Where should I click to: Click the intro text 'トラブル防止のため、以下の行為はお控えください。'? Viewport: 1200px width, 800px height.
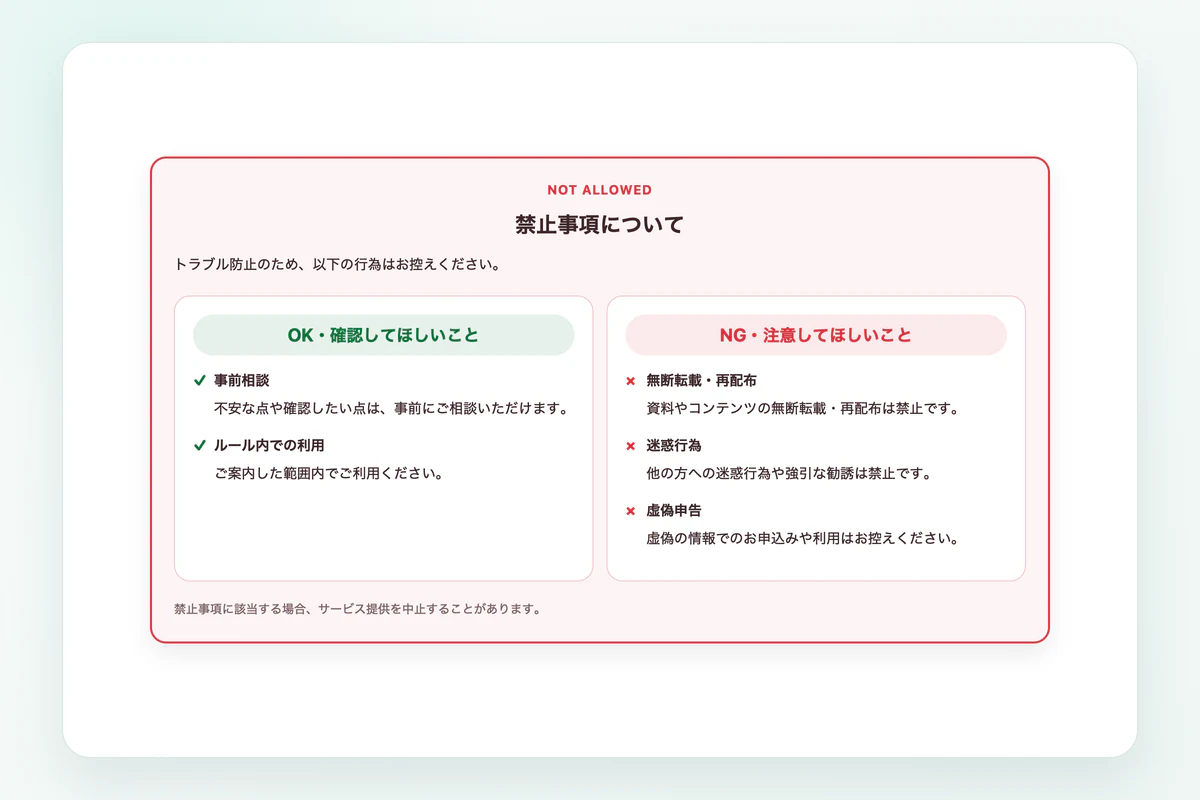click(337, 265)
